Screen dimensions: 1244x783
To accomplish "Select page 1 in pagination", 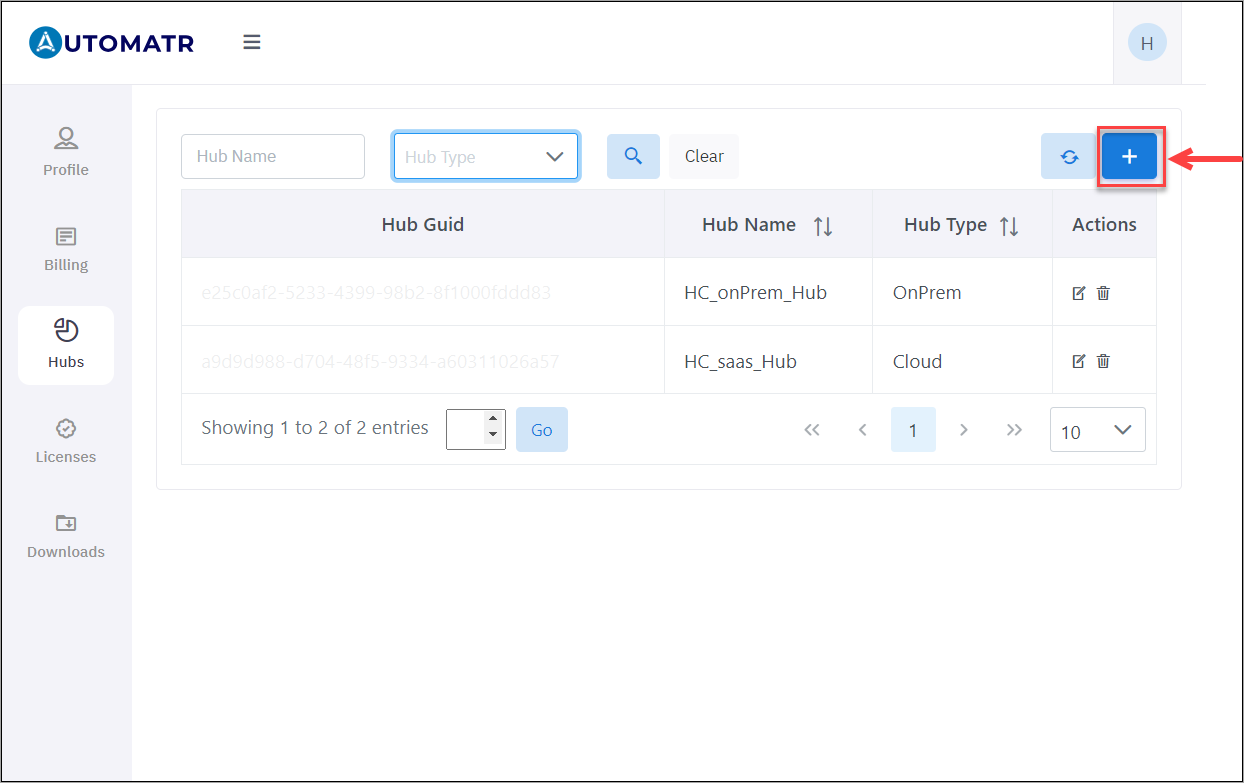I will [x=913, y=430].
